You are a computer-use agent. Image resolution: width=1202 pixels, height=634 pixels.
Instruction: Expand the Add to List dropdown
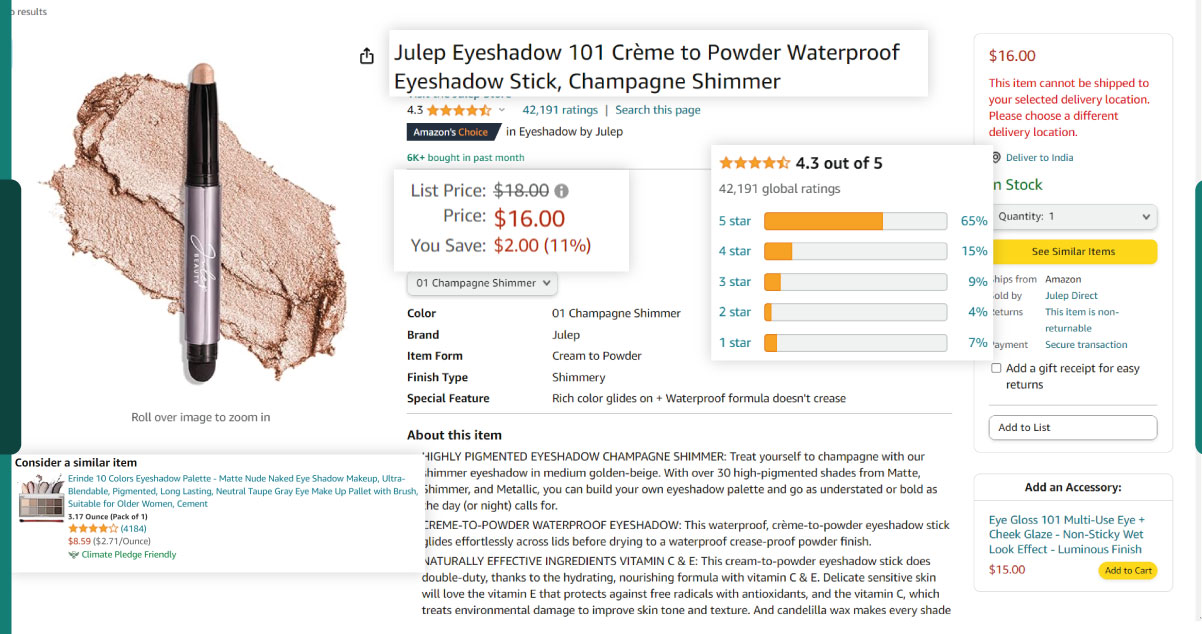point(1073,428)
